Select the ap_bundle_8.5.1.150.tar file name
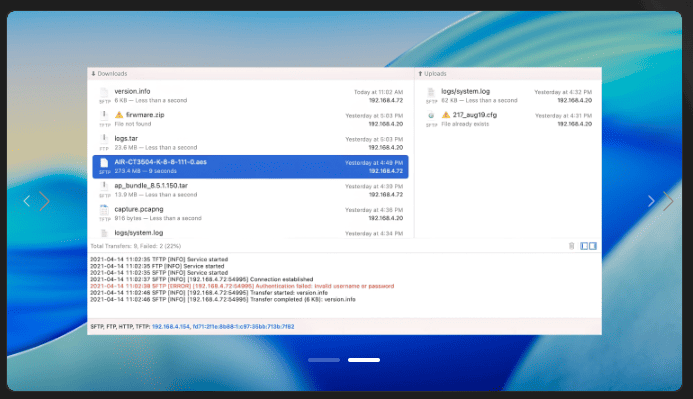Screen dimensions: 693x399 (151, 186)
